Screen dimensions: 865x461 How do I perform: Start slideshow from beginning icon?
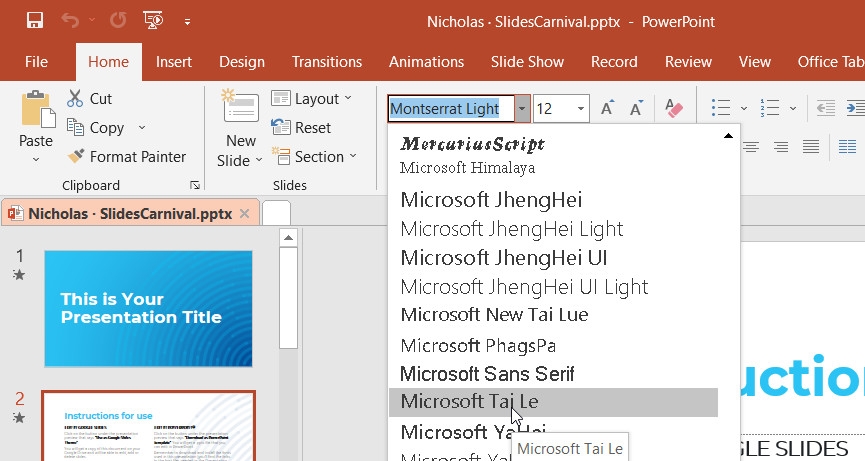153,21
